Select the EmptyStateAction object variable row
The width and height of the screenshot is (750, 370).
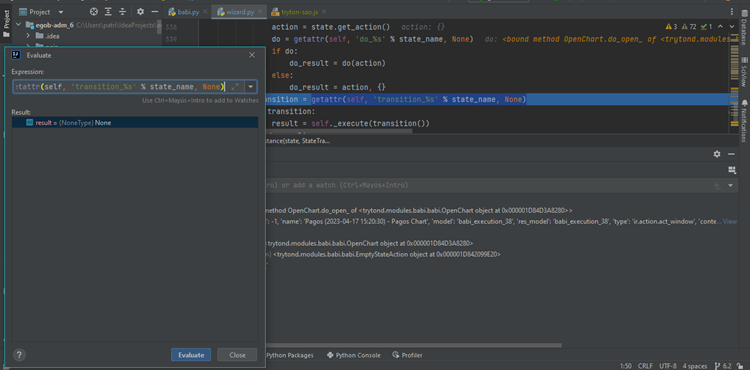(384, 255)
